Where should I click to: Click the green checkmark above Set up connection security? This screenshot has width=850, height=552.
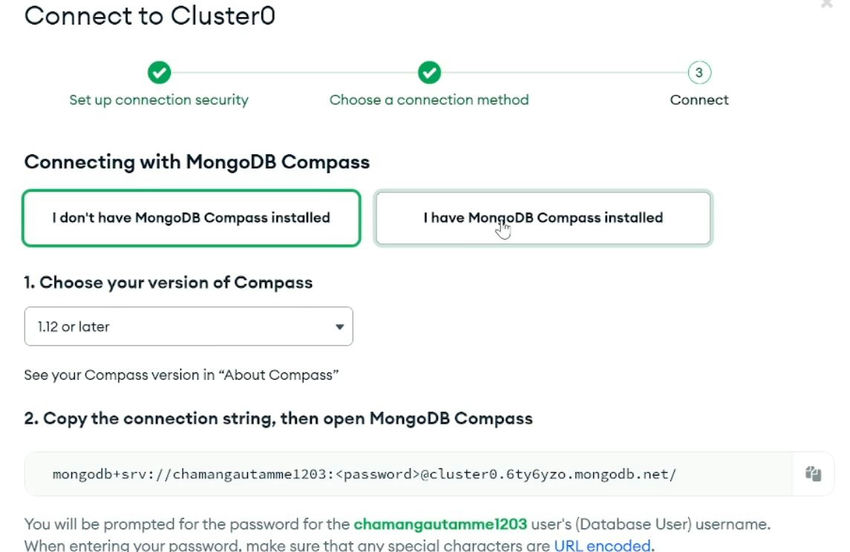[159, 72]
